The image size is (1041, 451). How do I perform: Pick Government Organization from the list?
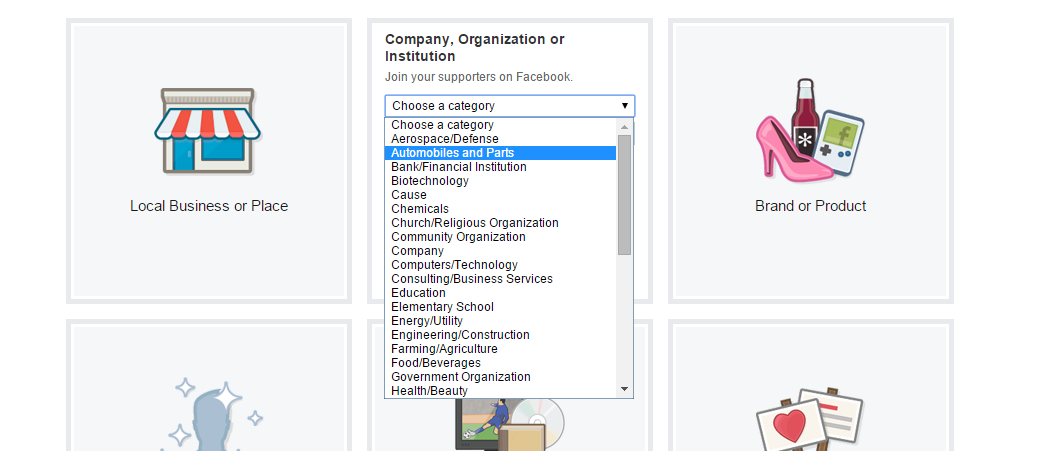[461, 377]
